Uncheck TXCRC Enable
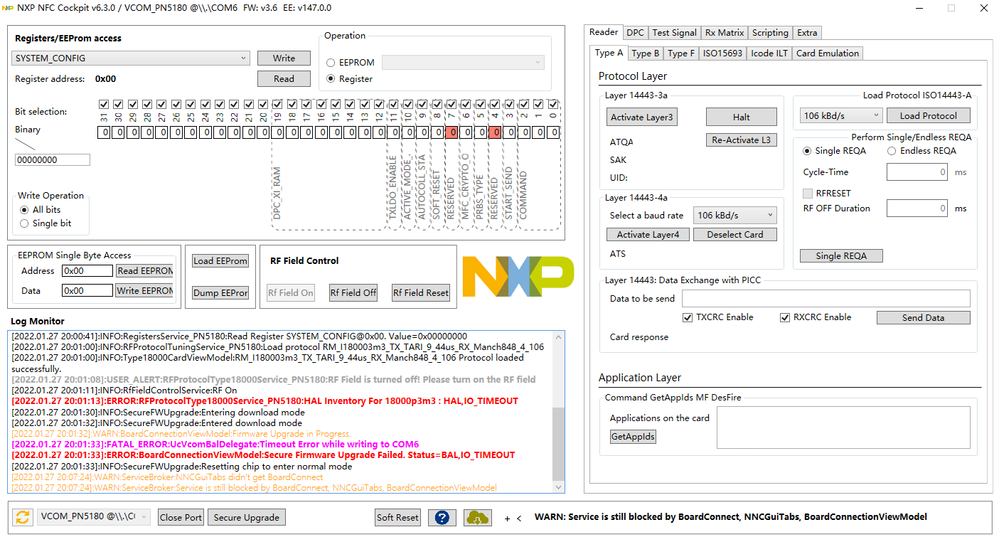Screen dimensions: 999x540 coord(687,317)
